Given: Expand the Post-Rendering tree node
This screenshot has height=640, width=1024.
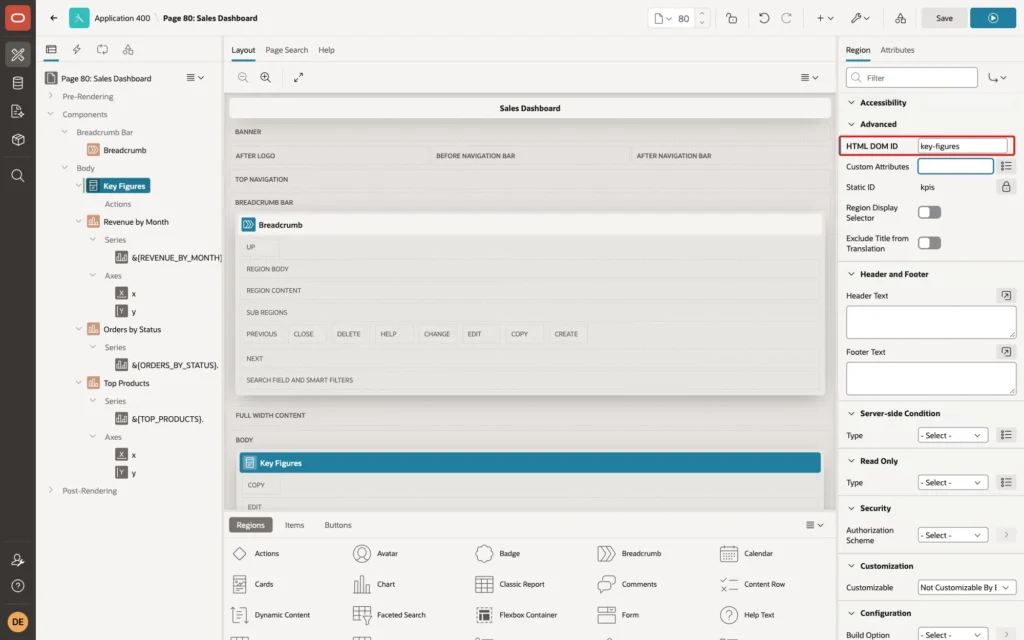Looking at the screenshot, I should 51,490.
